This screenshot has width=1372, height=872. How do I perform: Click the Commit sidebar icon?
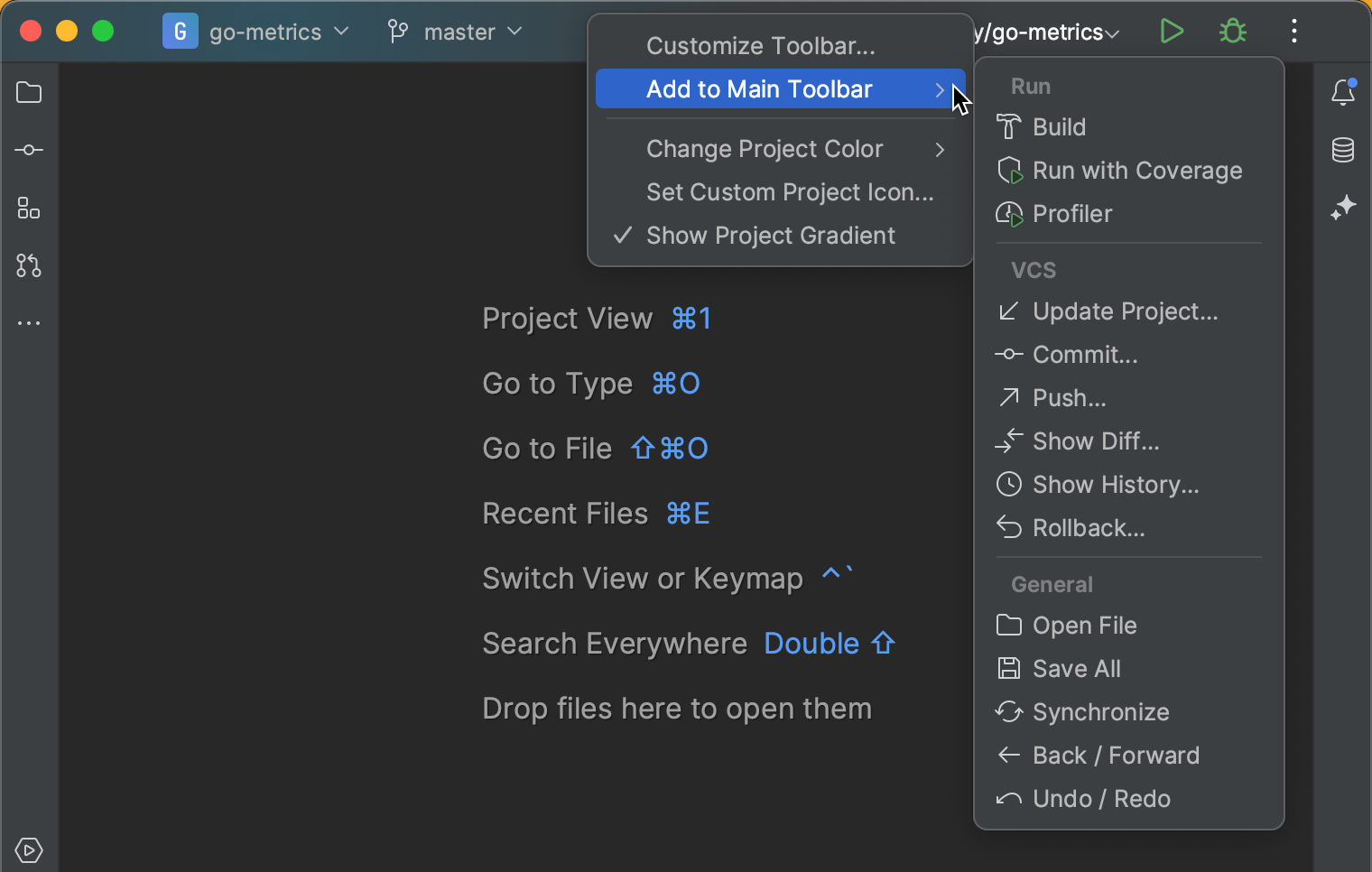(x=28, y=150)
